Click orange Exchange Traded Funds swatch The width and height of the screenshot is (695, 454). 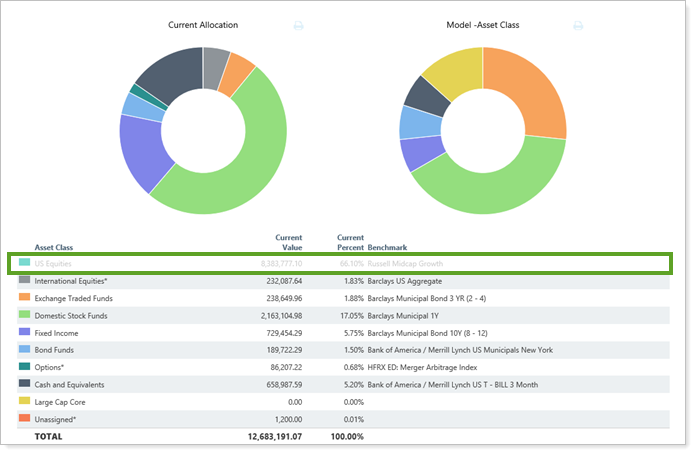pos(24,298)
